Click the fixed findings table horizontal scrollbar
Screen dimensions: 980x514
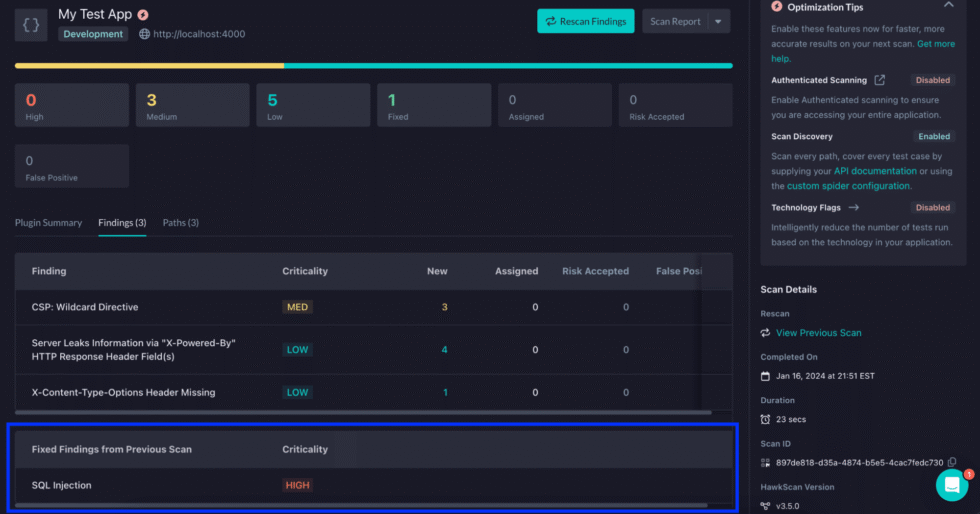[x=361, y=505]
